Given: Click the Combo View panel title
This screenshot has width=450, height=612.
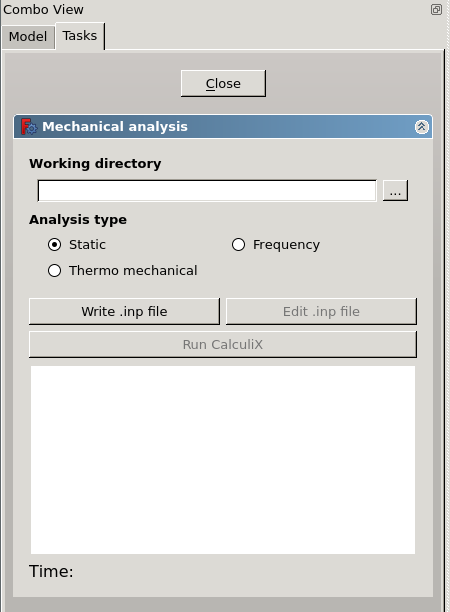Looking at the screenshot, I should coord(43,9).
